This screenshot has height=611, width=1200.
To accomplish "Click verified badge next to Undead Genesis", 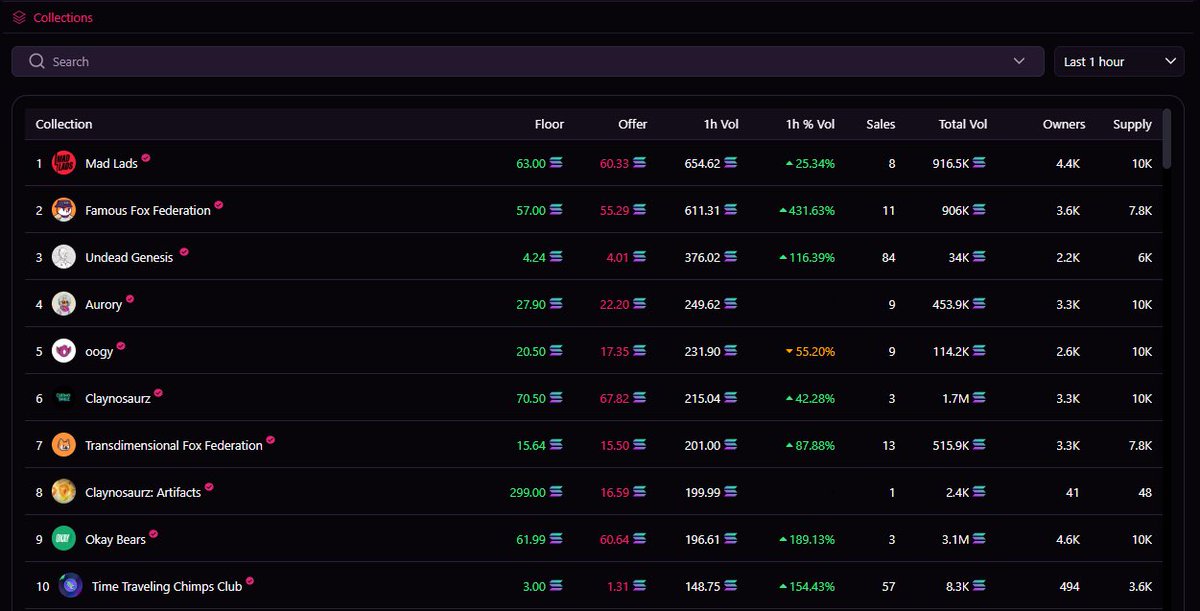I will 184,252.
